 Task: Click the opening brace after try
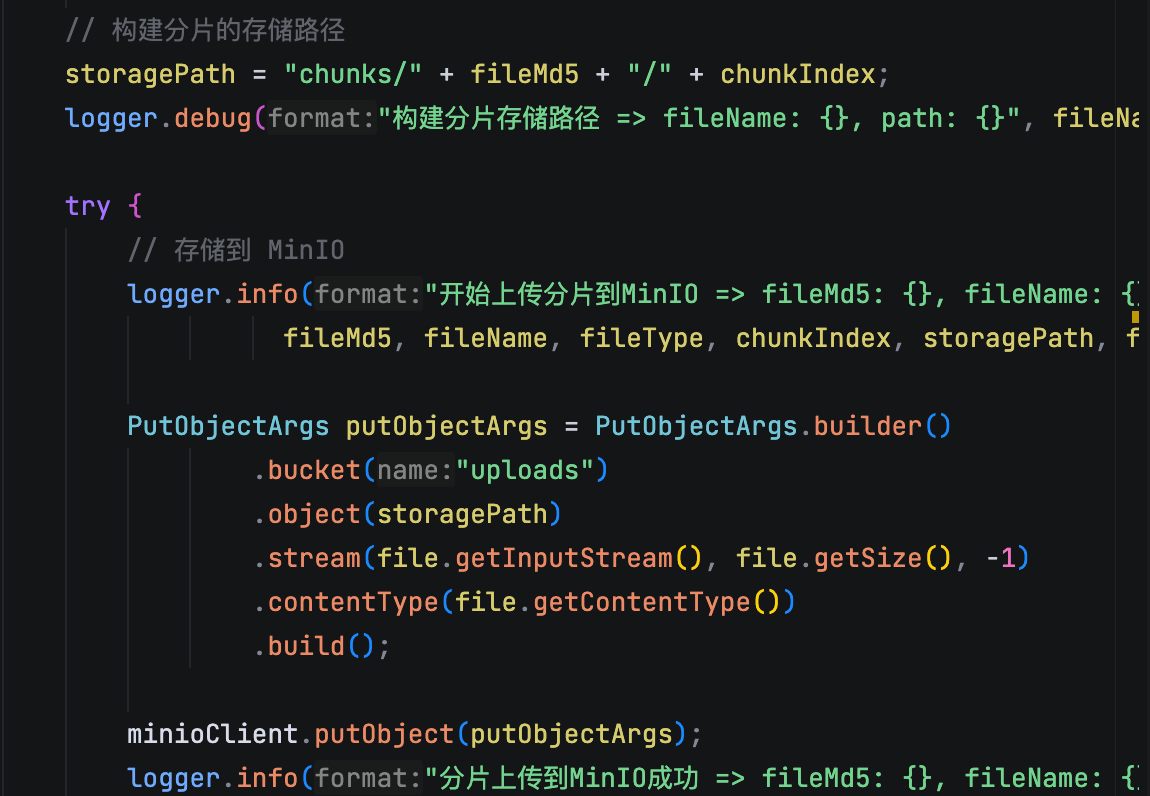135,206
